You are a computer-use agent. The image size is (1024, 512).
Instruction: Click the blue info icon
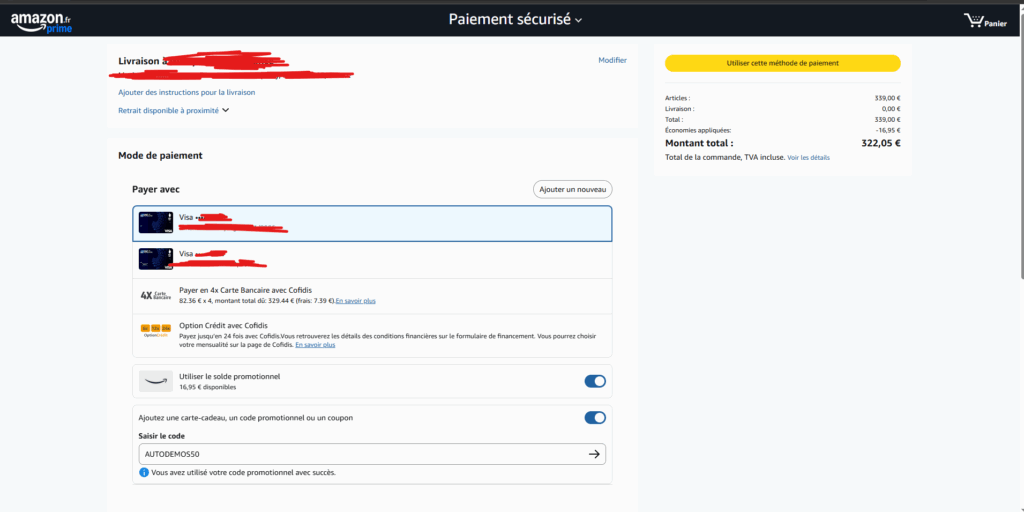tap(144, 472)
